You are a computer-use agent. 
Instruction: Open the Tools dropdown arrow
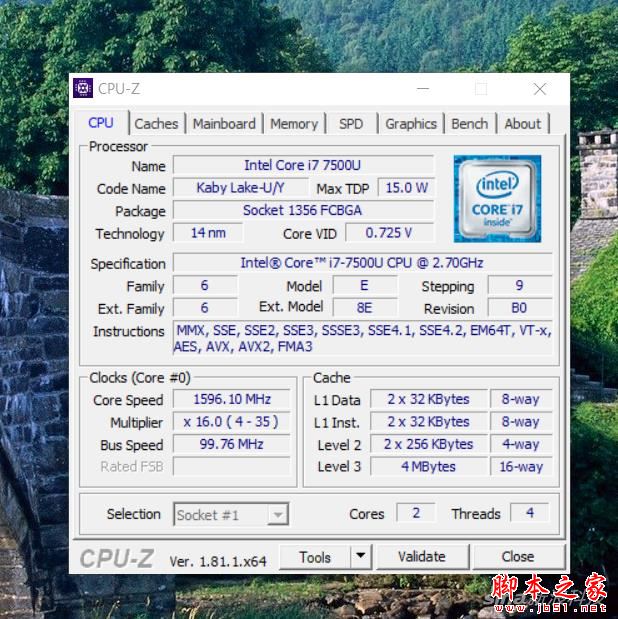[360, 557]
